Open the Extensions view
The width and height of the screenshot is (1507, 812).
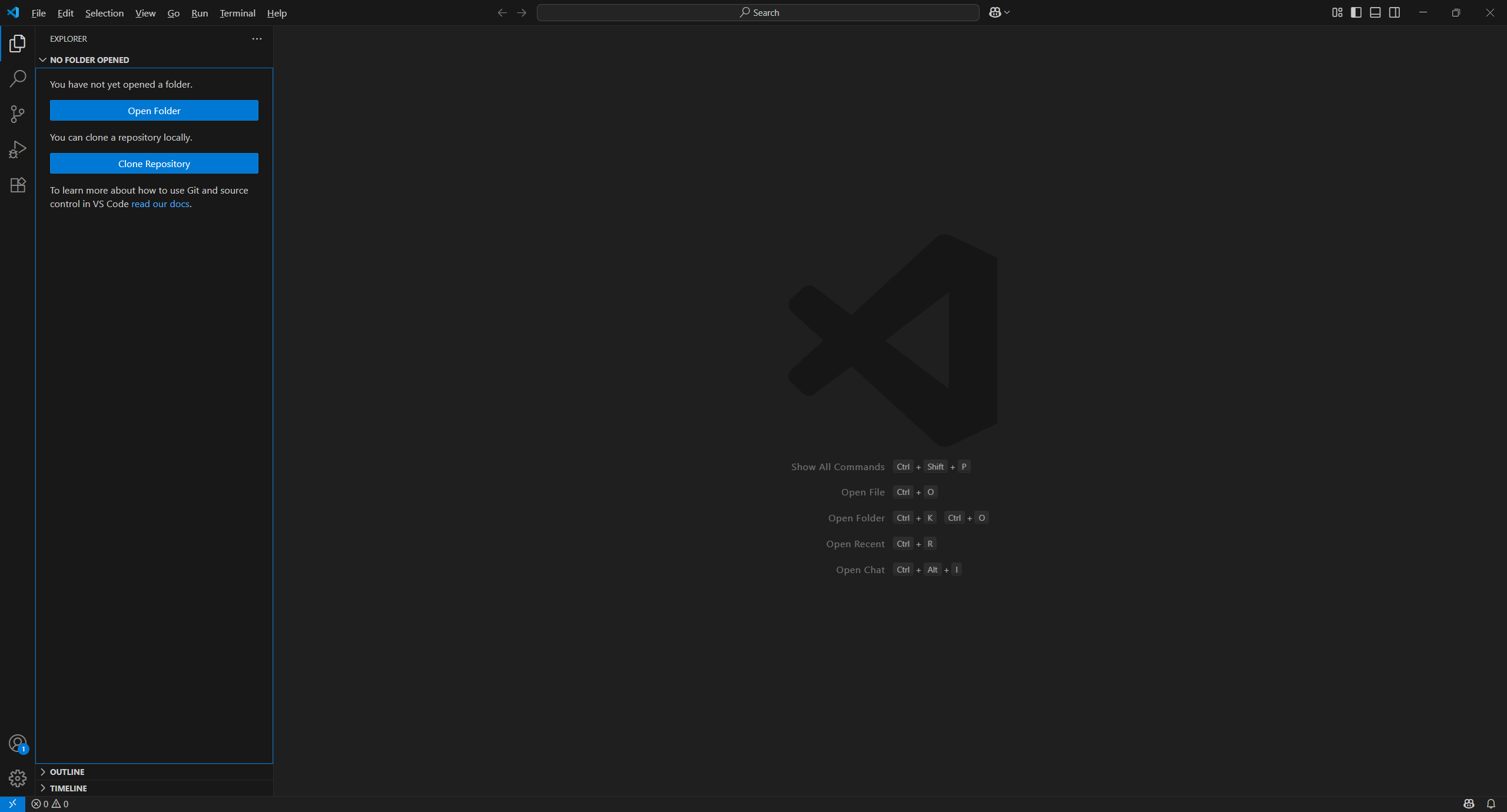click(x=18, y=185)
